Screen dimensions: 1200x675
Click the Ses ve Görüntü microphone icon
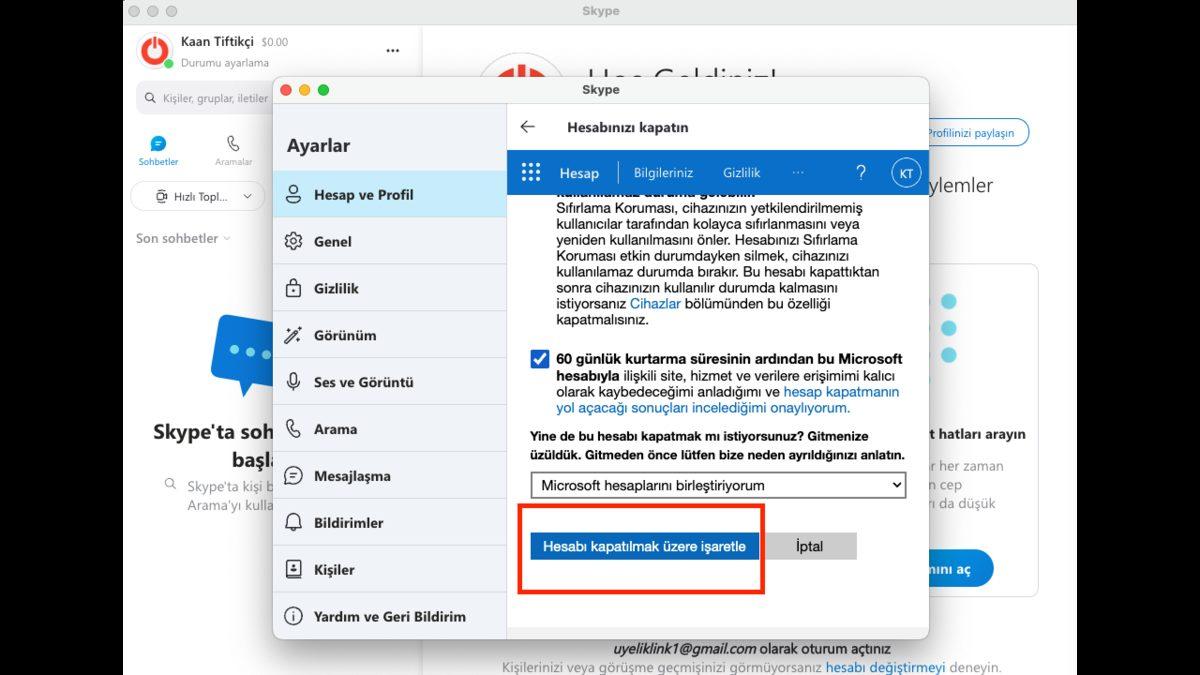pyautogui.click(x=294, y=382)
